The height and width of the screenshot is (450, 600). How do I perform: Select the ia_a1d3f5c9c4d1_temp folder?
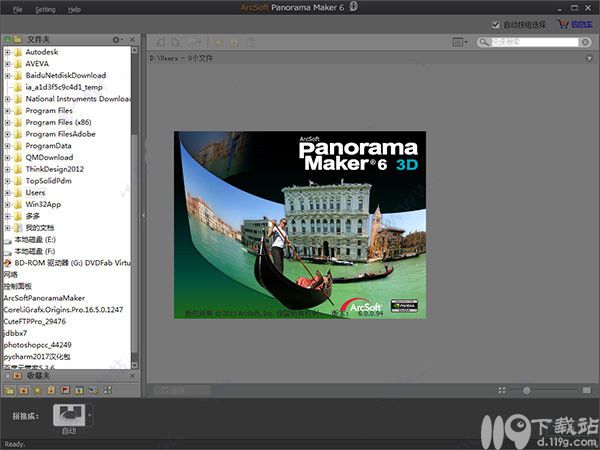pyautogui.click(x=64, y=87)
